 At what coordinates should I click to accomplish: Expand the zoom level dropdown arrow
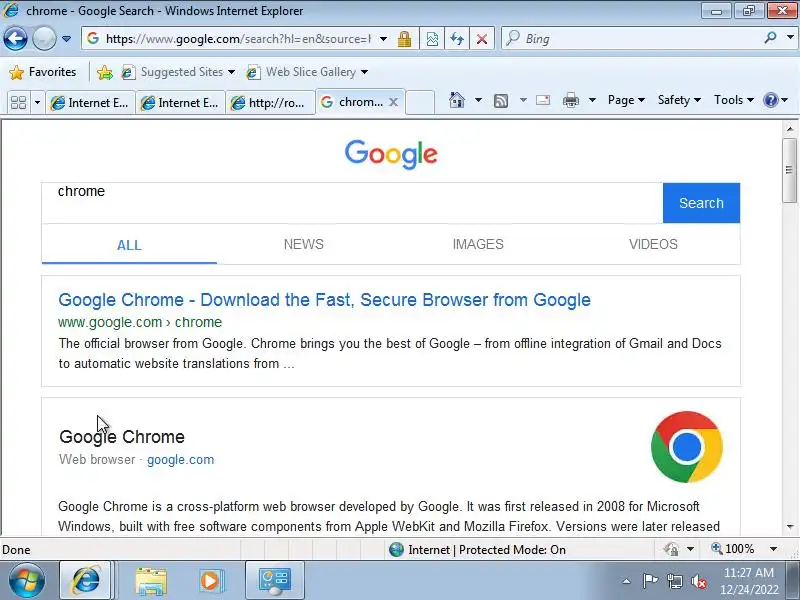773,549
